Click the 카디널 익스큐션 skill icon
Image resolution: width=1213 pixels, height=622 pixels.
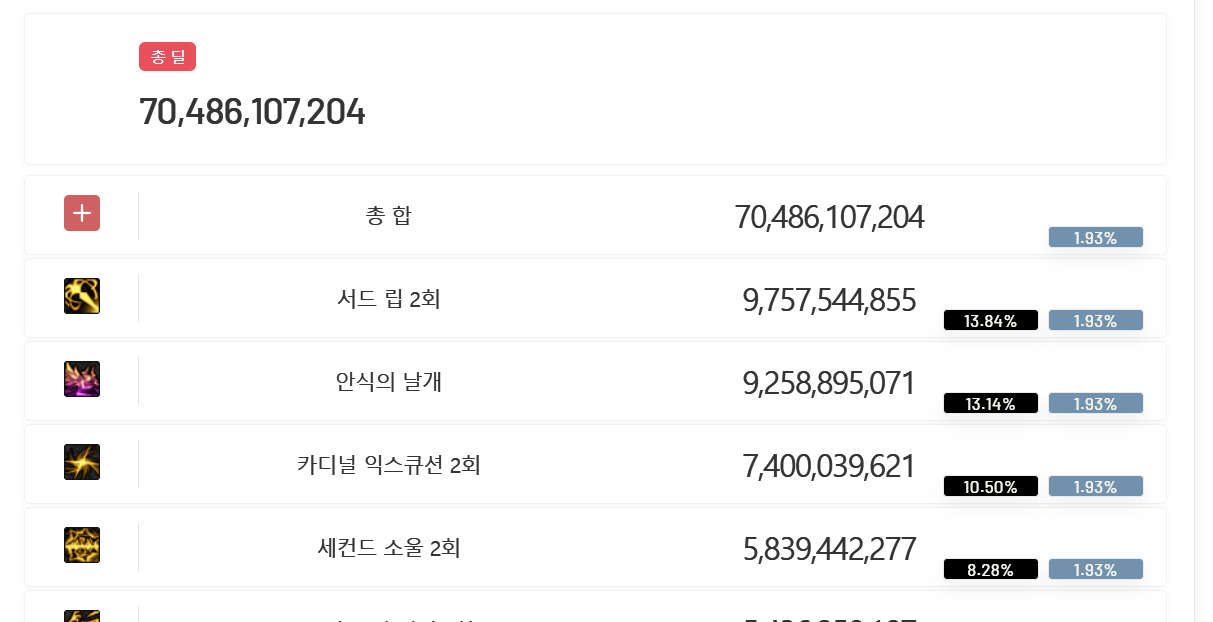[82, 462]
